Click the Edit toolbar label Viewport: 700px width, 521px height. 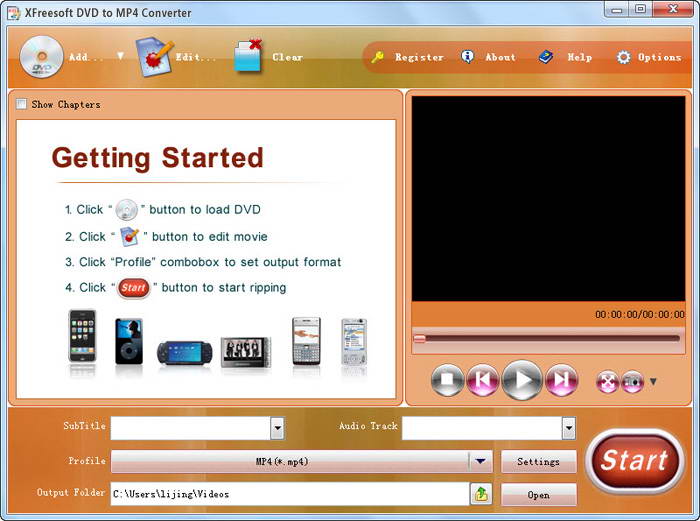point(195,57)
